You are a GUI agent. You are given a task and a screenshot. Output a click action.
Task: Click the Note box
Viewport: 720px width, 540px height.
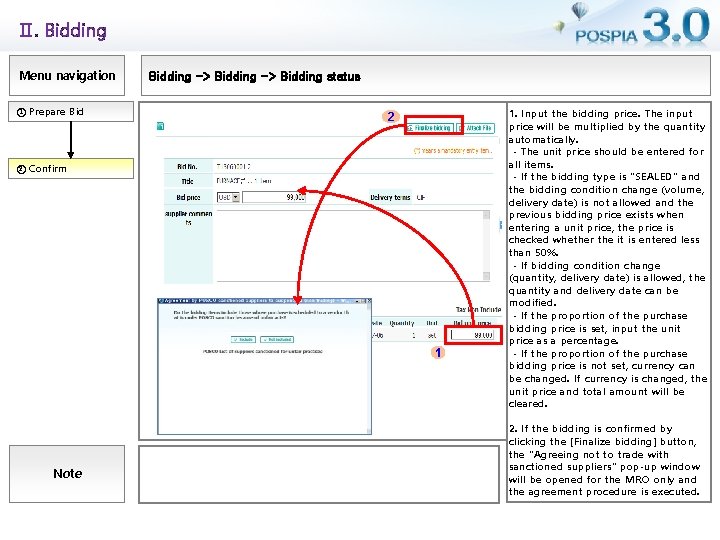pyautogui.click(x=67, y=473)
